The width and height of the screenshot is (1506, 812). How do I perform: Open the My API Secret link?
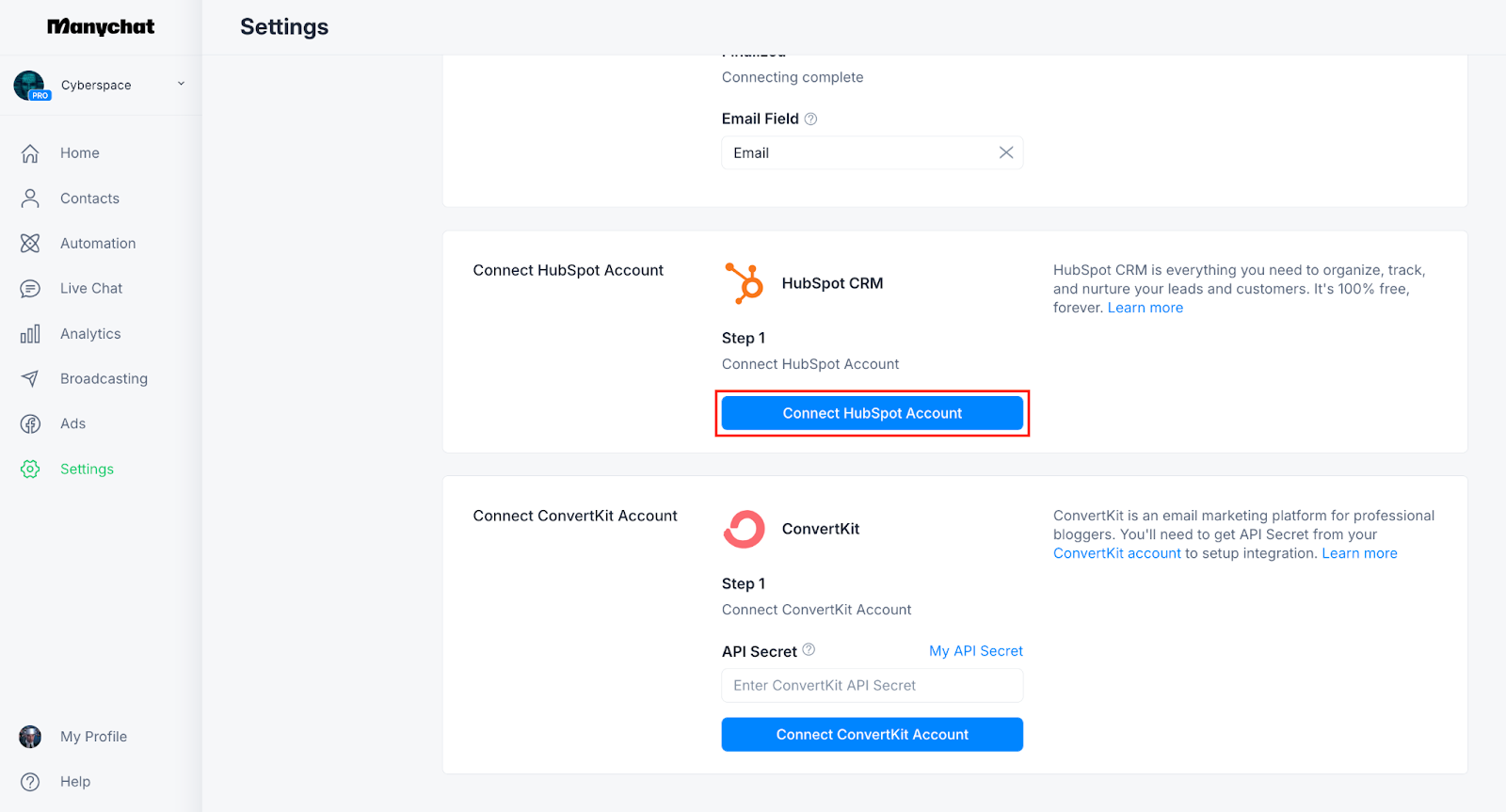tap(975, 651)
